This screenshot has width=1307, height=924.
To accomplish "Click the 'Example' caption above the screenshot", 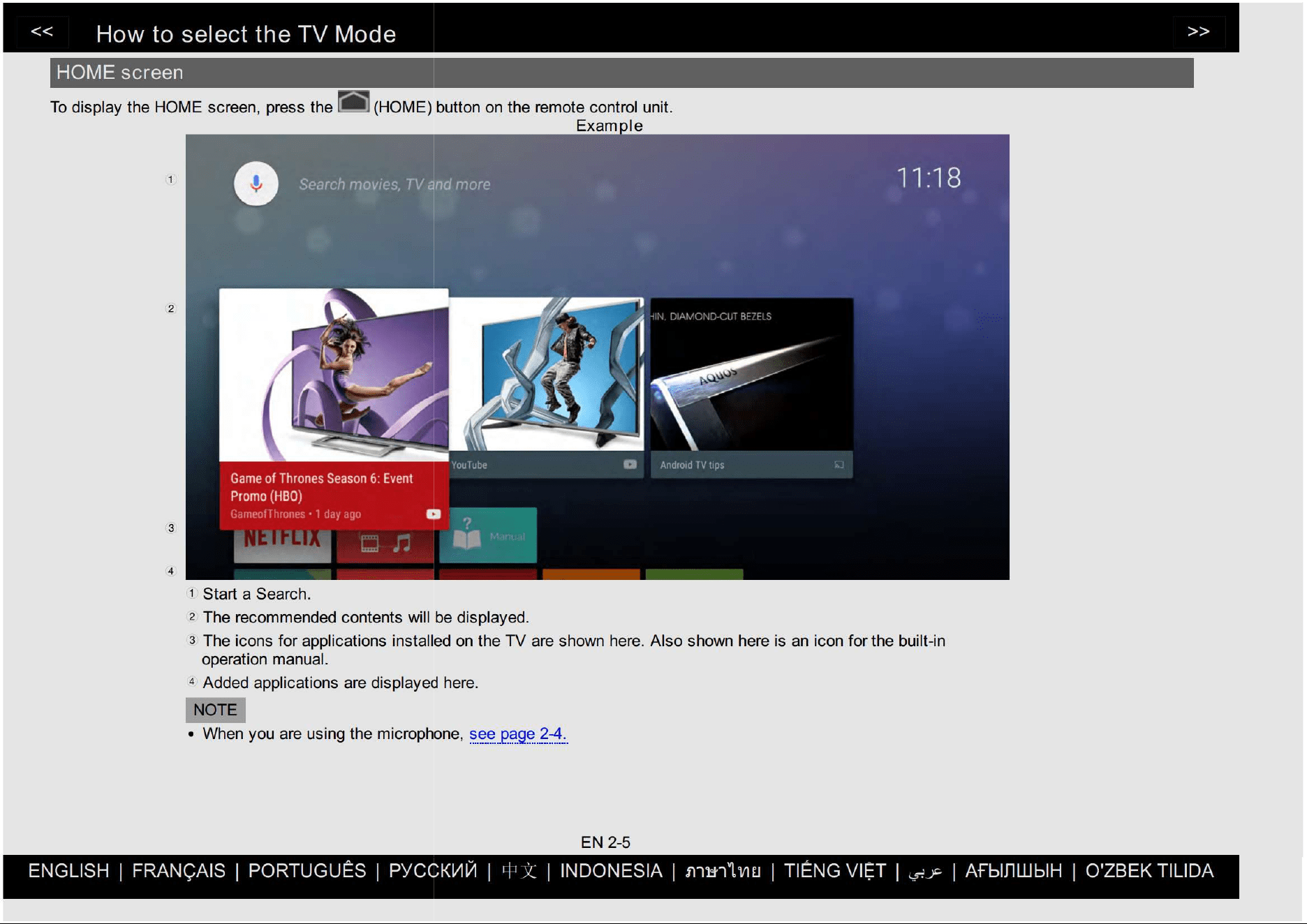I will pyautogui.click(x=609, y=126).
